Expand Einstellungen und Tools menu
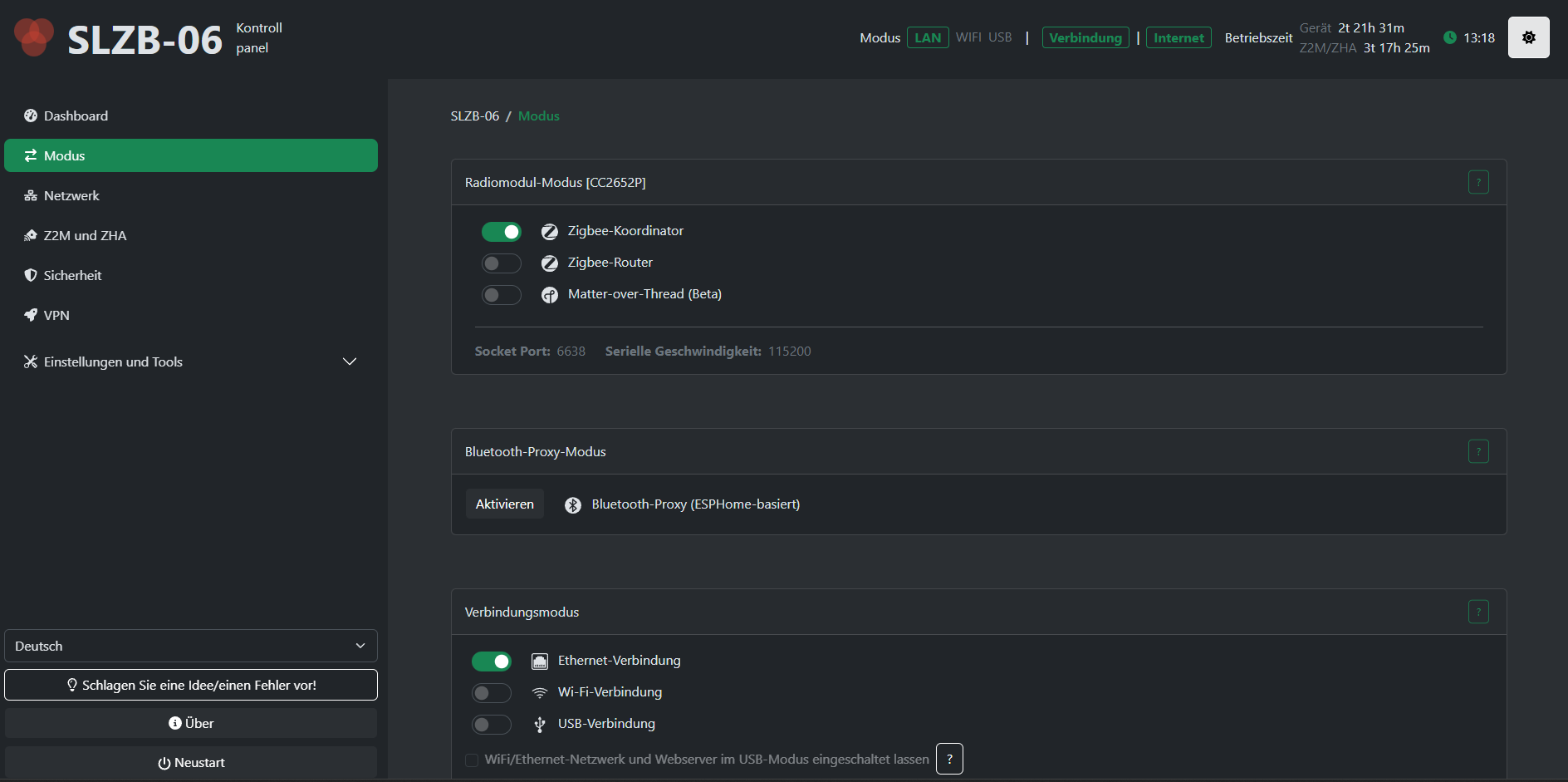This screenshot has width=1568, height=782. pyautogui.click(x=191, y=361)
